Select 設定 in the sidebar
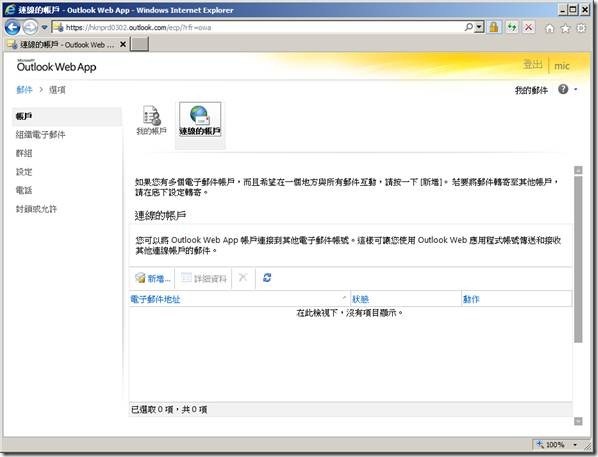Image resolution: width=598 pixels, height=457 pixels. 24,172
